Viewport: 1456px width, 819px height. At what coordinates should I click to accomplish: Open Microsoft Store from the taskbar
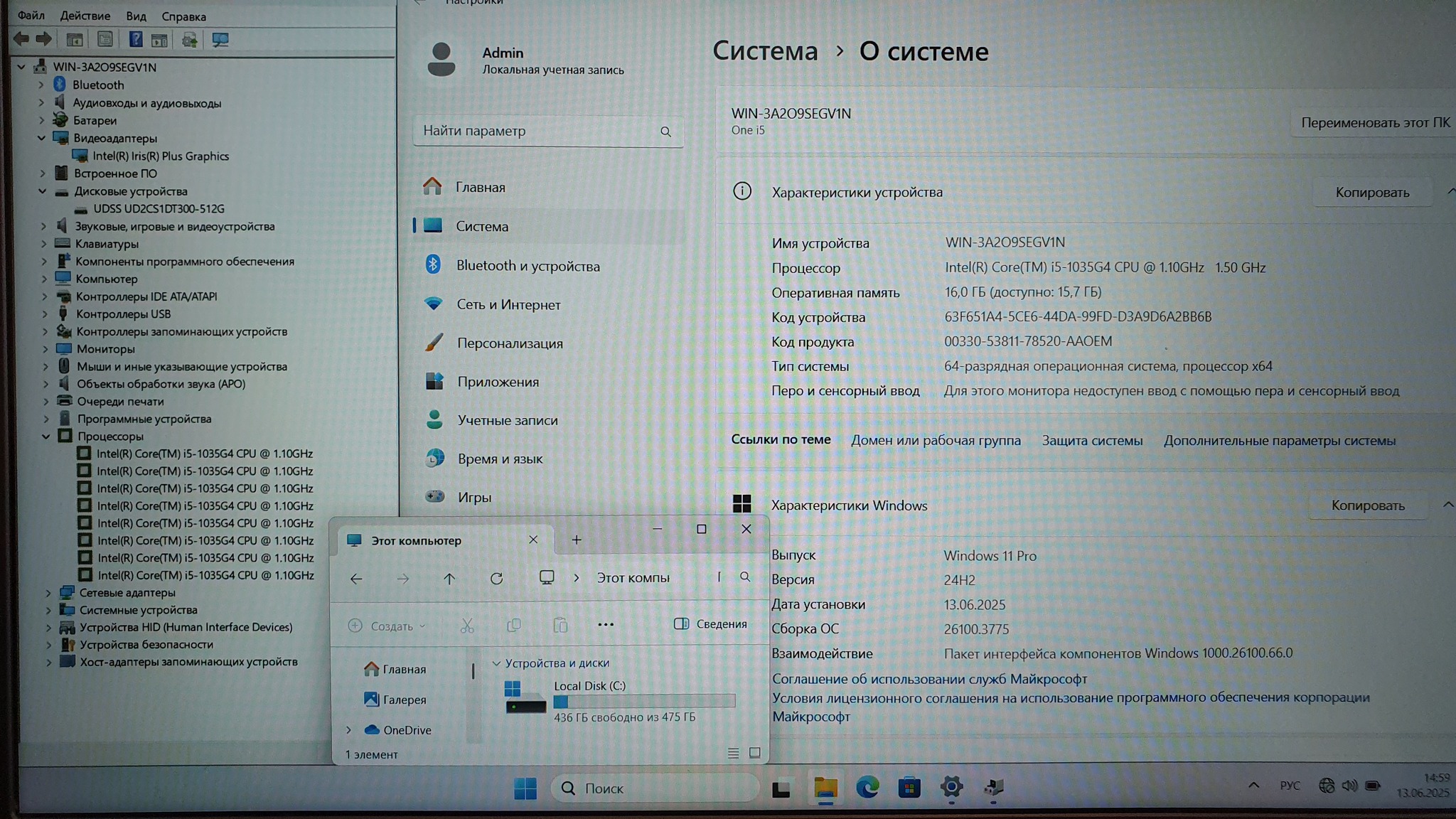point(909,787)
